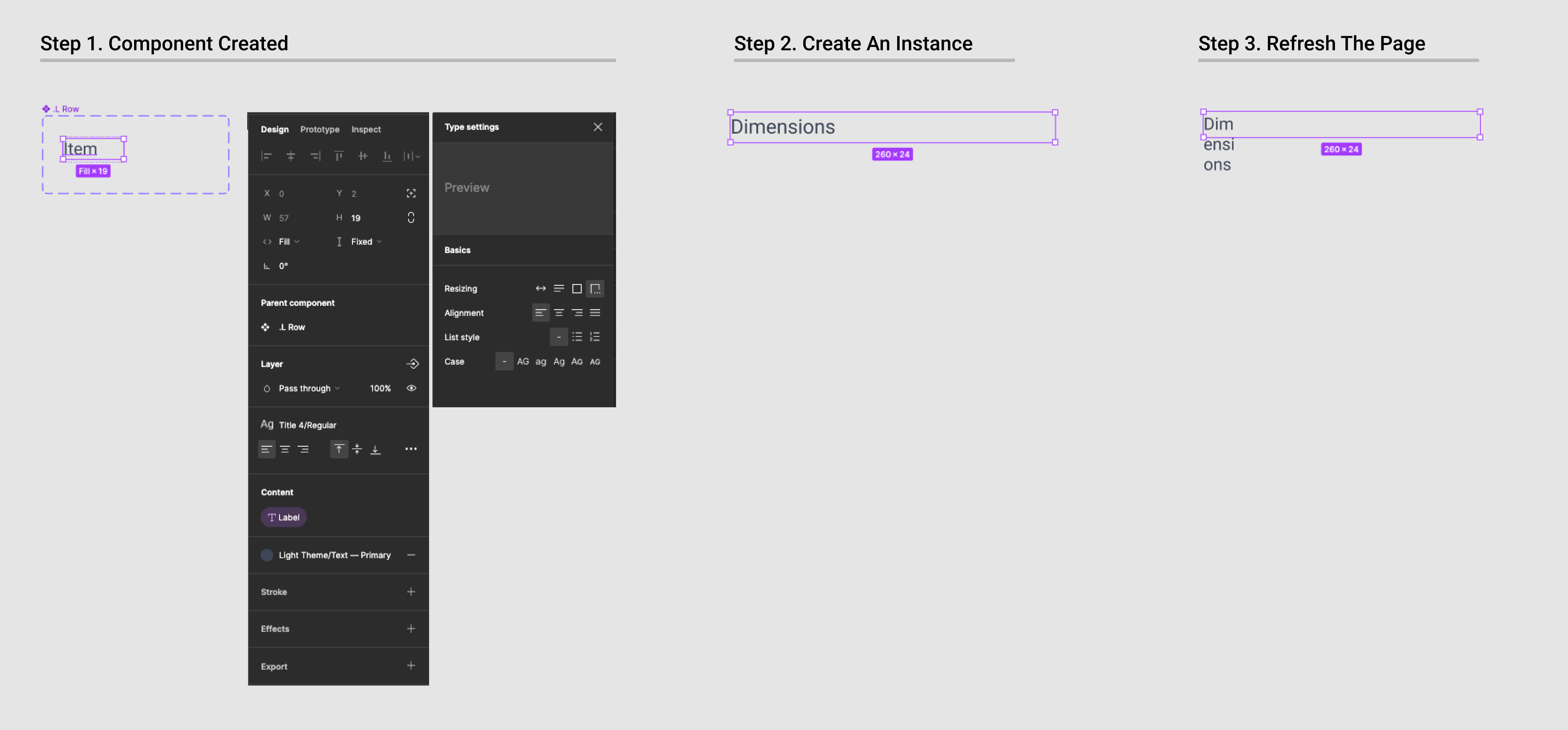This screenshot has width=1568, height=730.
Task: Click align vertical centers icon
Action: (363, 156)
